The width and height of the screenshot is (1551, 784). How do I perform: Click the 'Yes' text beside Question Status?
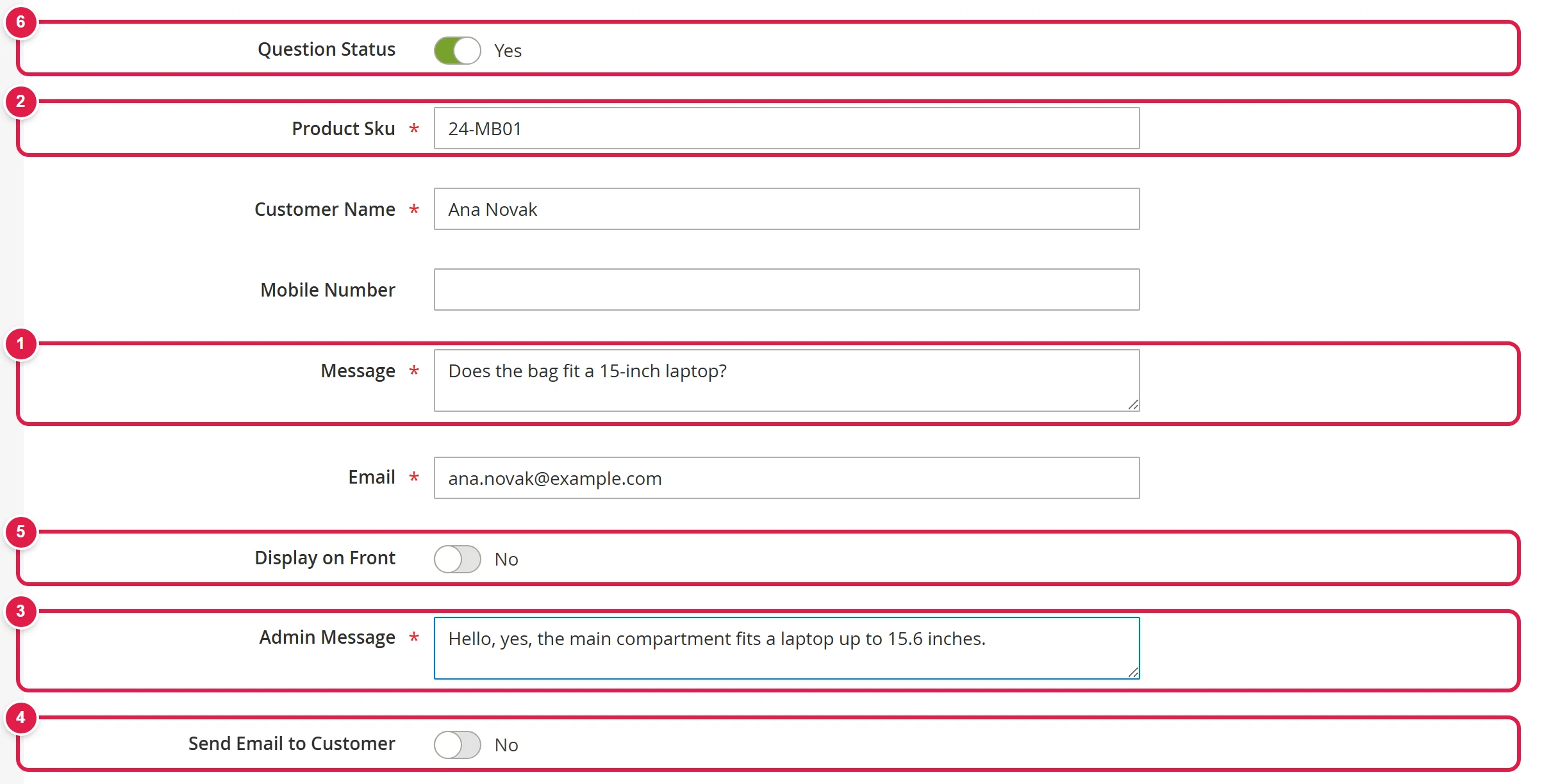coord(508,51)
